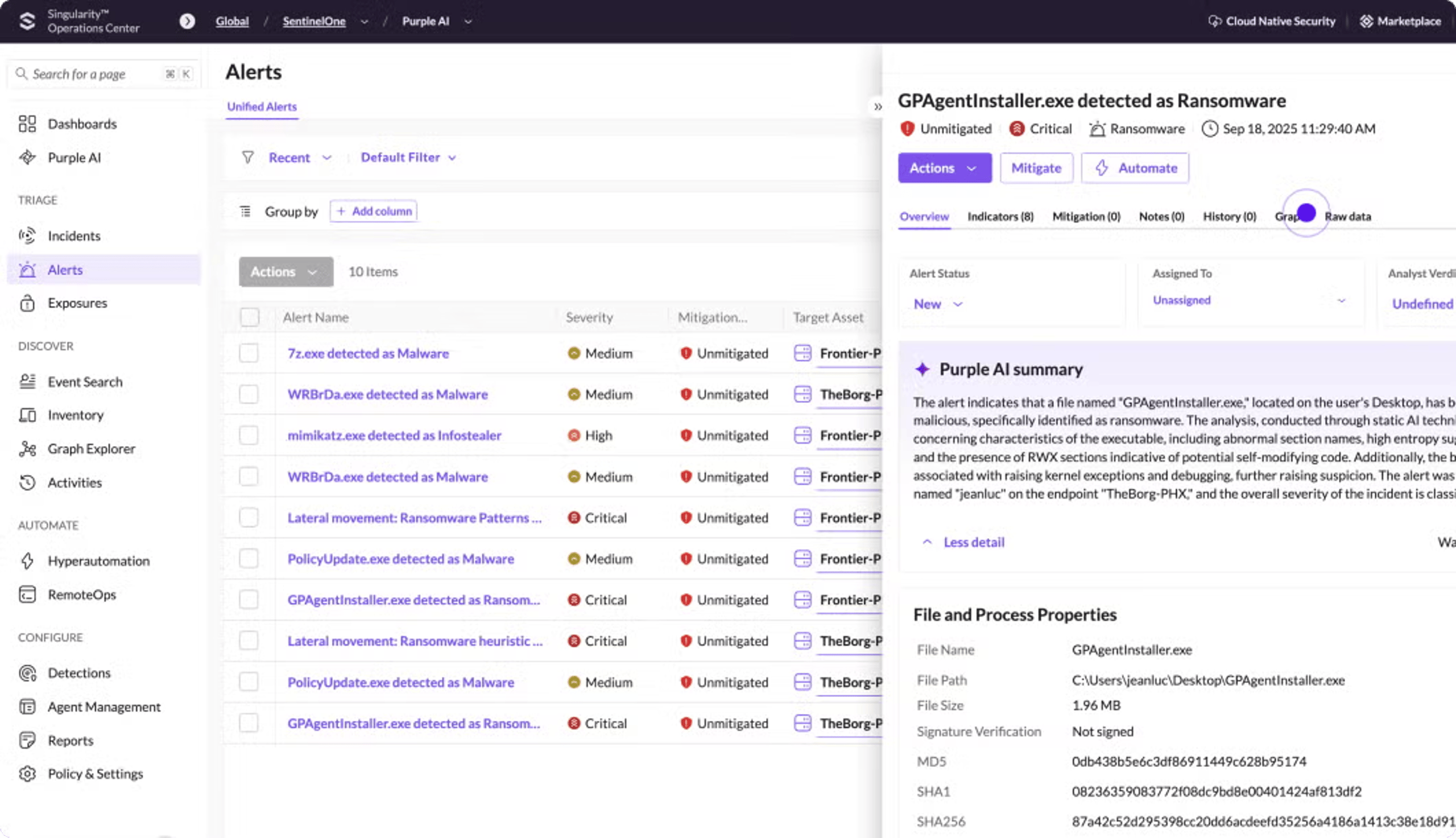Image resolution: width=1456 pixels, height=838 pixels.
Task: Switch to the Indicators tab
Action: pyautogui.click(x=1000, y=216)
